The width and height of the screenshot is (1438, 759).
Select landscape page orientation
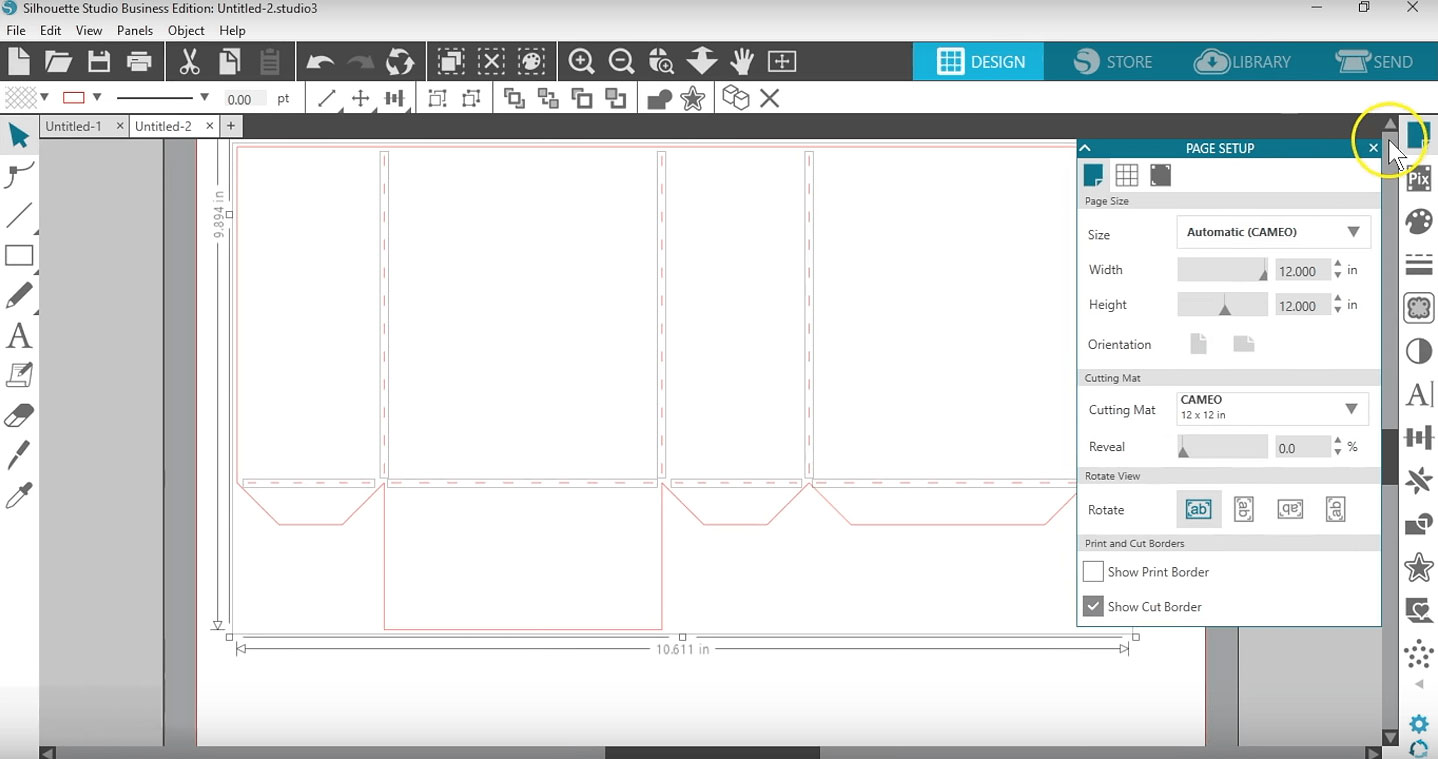[1243, 344]
